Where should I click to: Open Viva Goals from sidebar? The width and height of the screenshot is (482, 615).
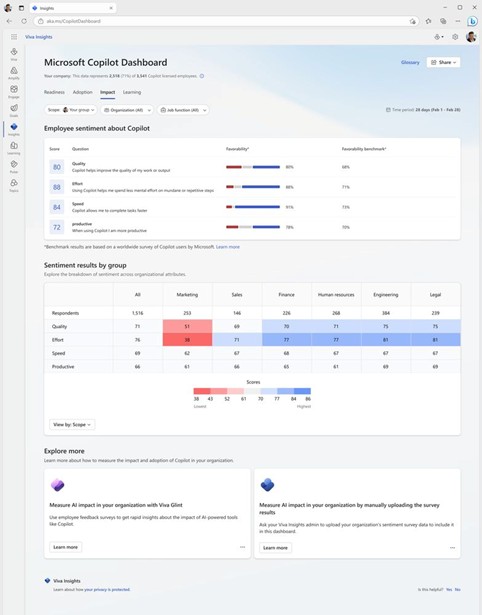[14, 108]
